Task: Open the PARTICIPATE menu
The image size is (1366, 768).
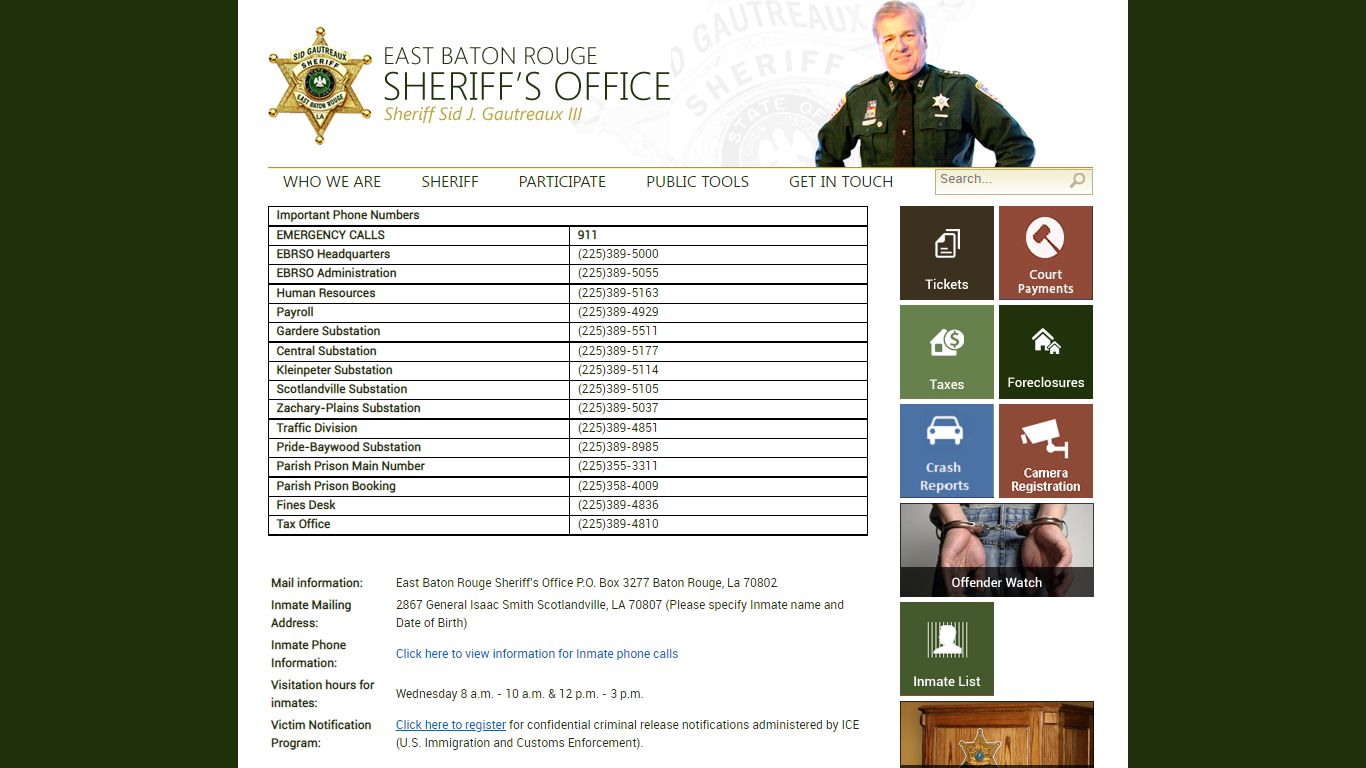Action: pos(562,182)
